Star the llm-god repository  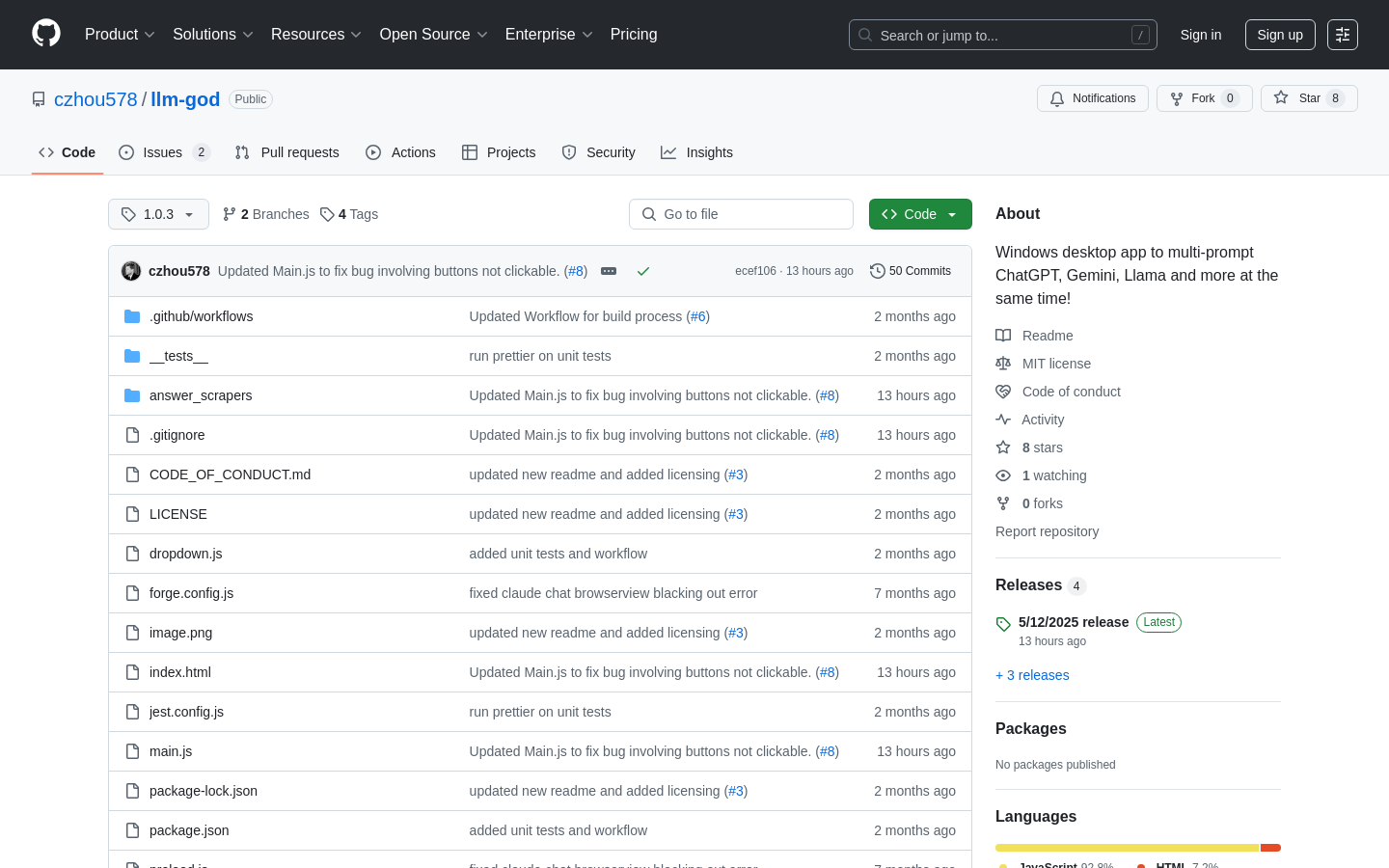(1309, 98)
